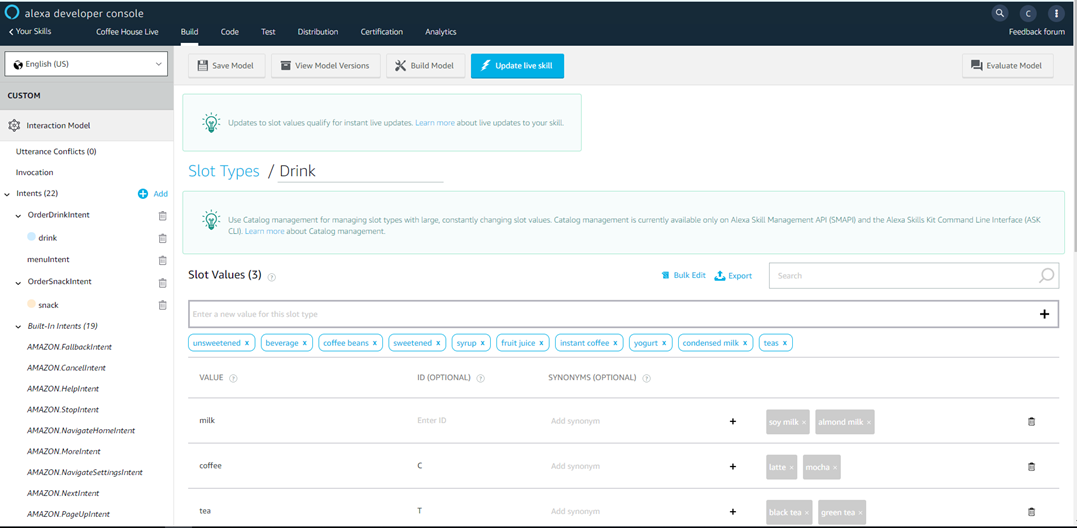
Task: Collapse the Built-In Intents (19) group
Action: [x=18, y=327]
